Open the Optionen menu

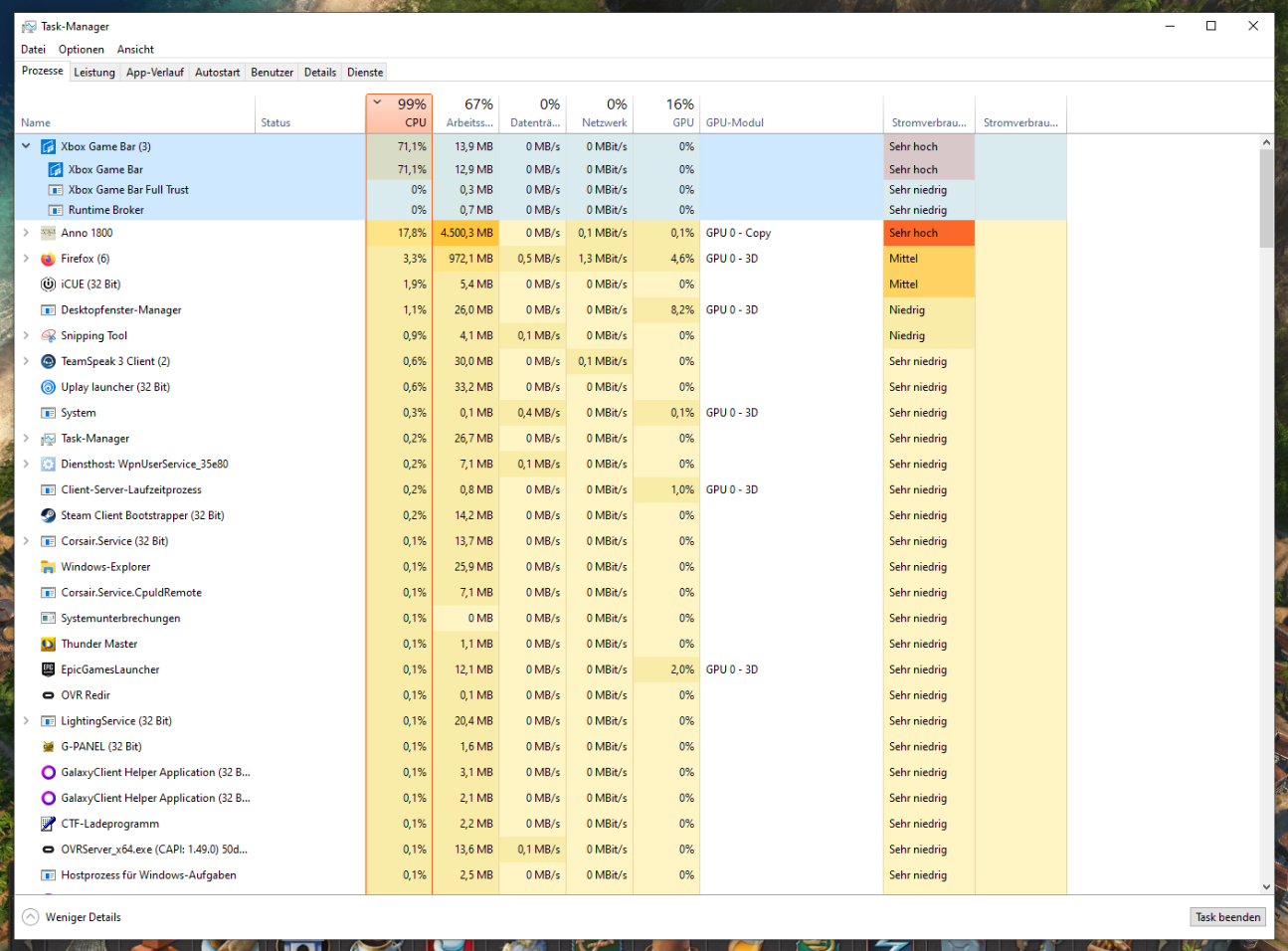point(82,50)
